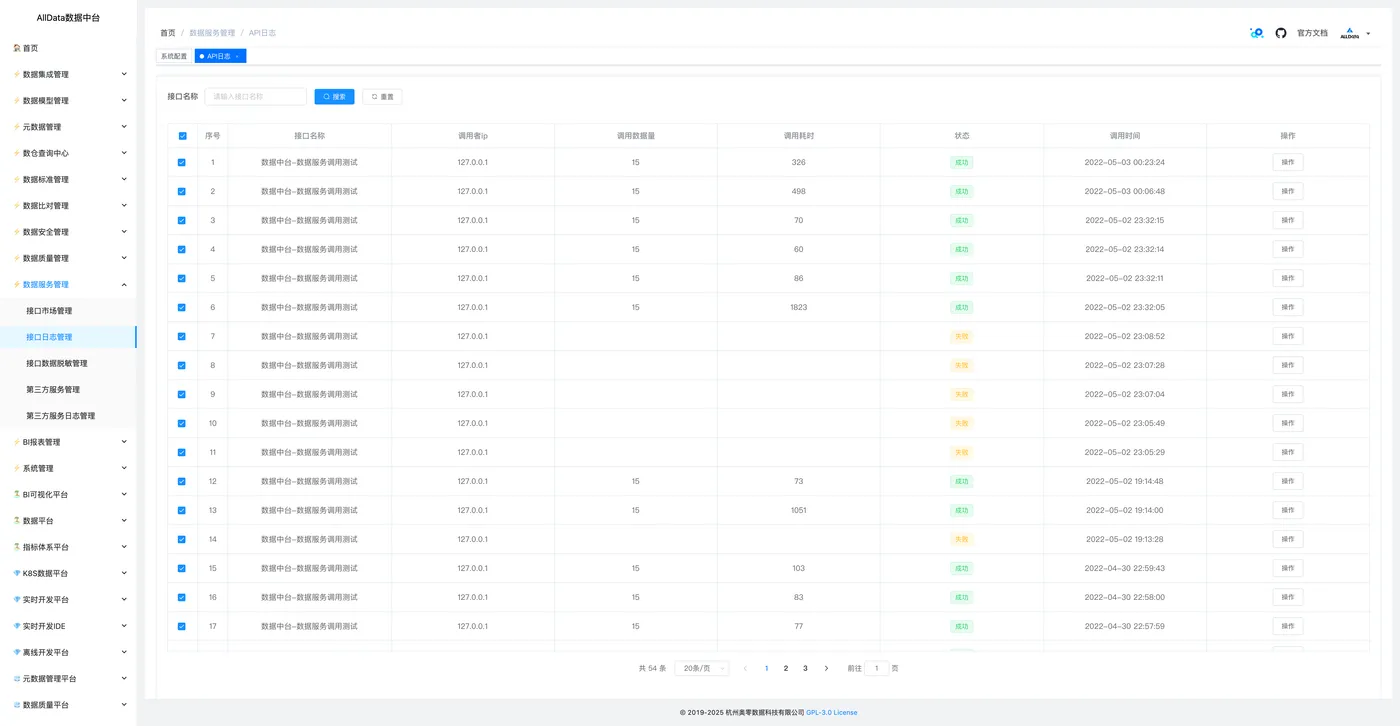Click the icon beside 元数据管理平台
Viewport: 1400px width, 726px height.
click(x=17, y=679)
